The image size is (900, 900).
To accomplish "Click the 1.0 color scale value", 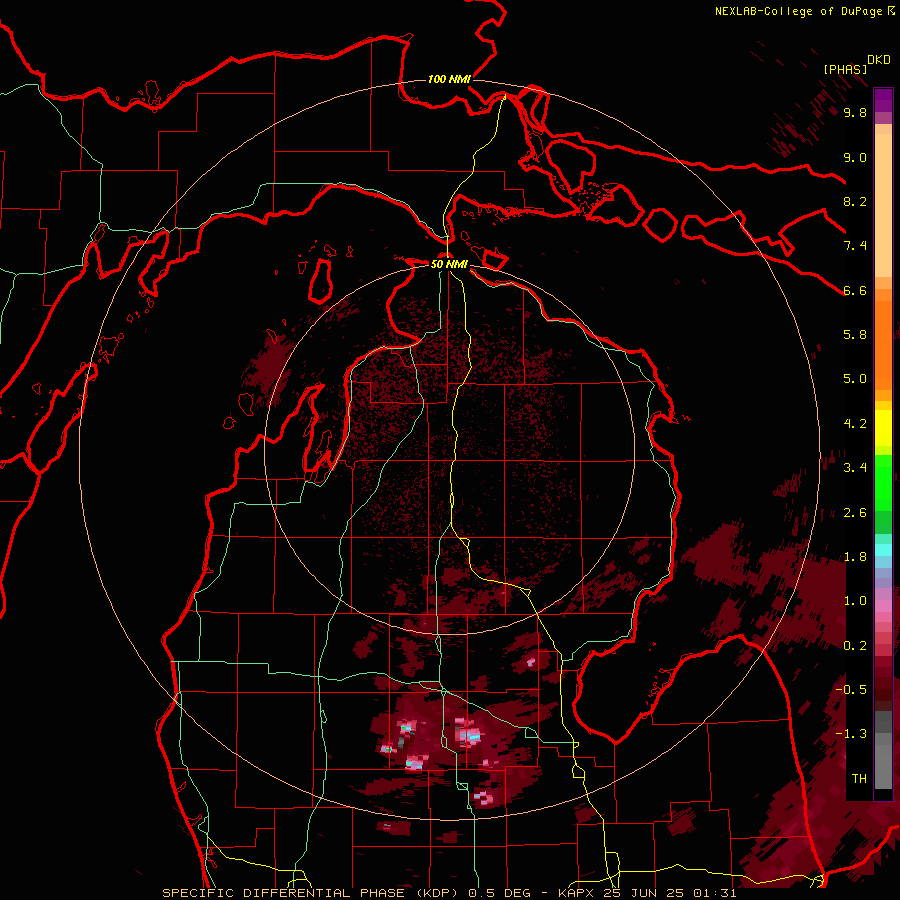I will (855, 601).
